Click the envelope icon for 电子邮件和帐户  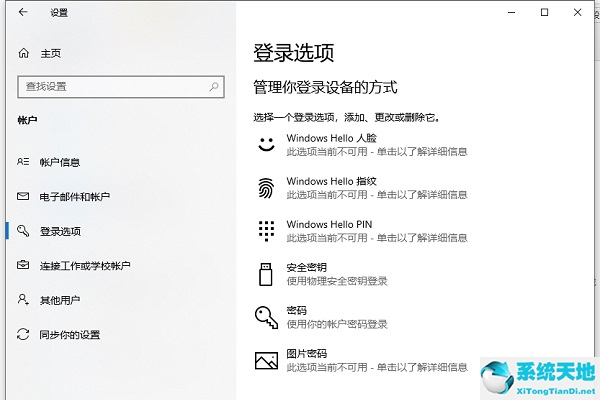pos(23,196)
